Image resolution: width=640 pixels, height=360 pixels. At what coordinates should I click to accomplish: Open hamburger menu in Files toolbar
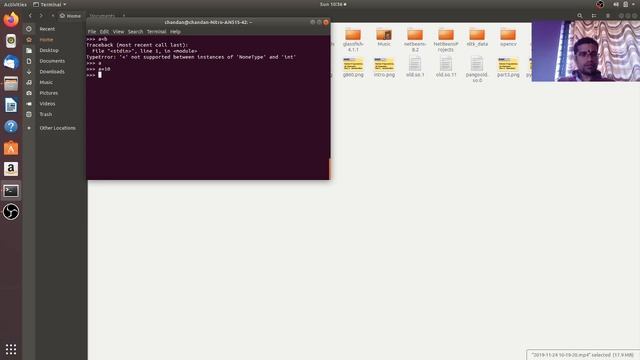tap(608, 16)
